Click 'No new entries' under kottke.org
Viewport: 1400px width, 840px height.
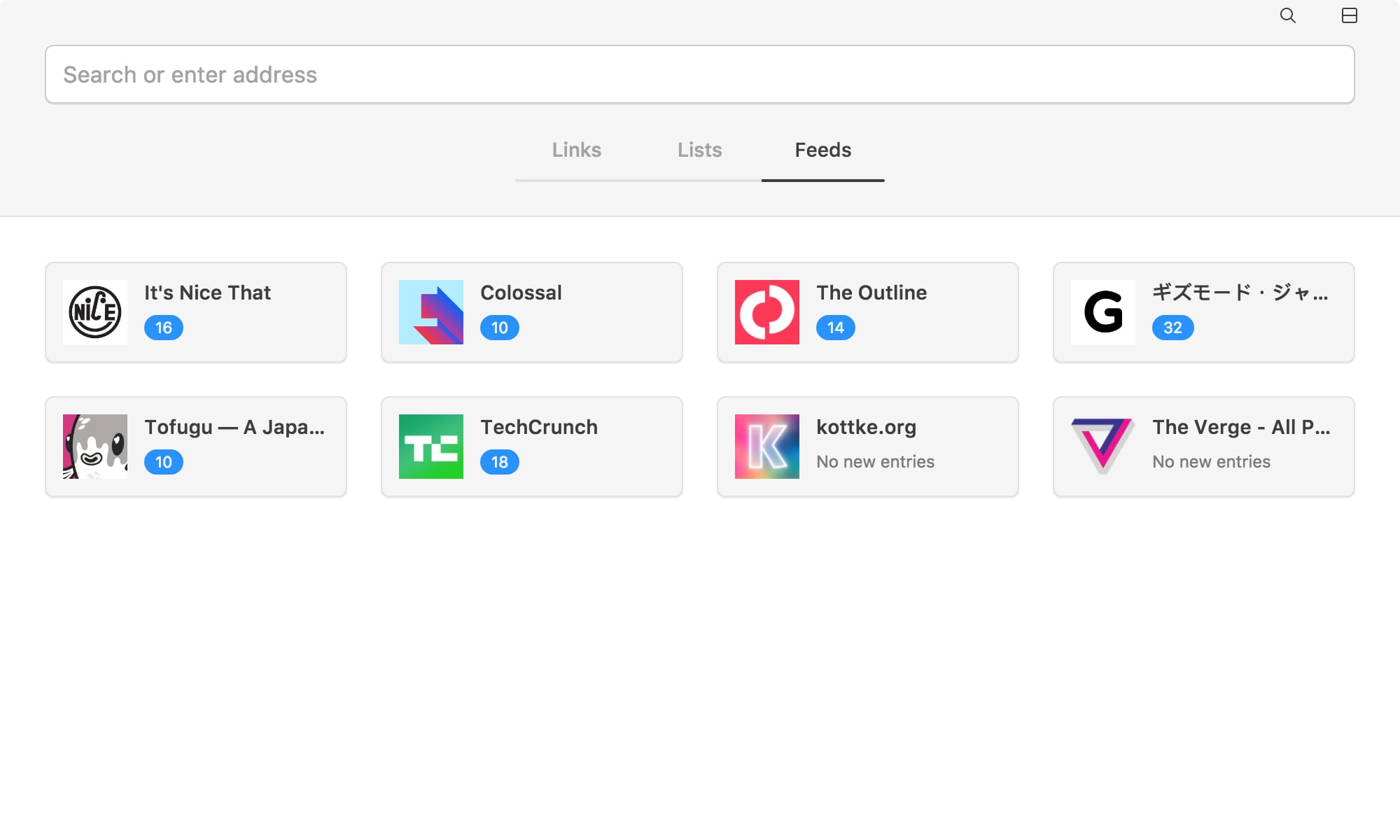pyautogui.click(x=875, y=462)
